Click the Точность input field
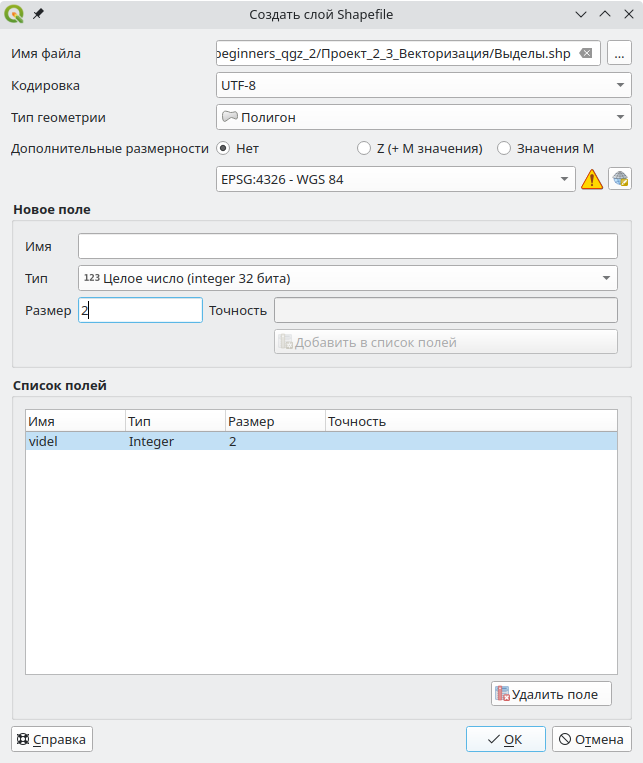The height and width of the screenshot is (763, 643). tap(446, 310)
